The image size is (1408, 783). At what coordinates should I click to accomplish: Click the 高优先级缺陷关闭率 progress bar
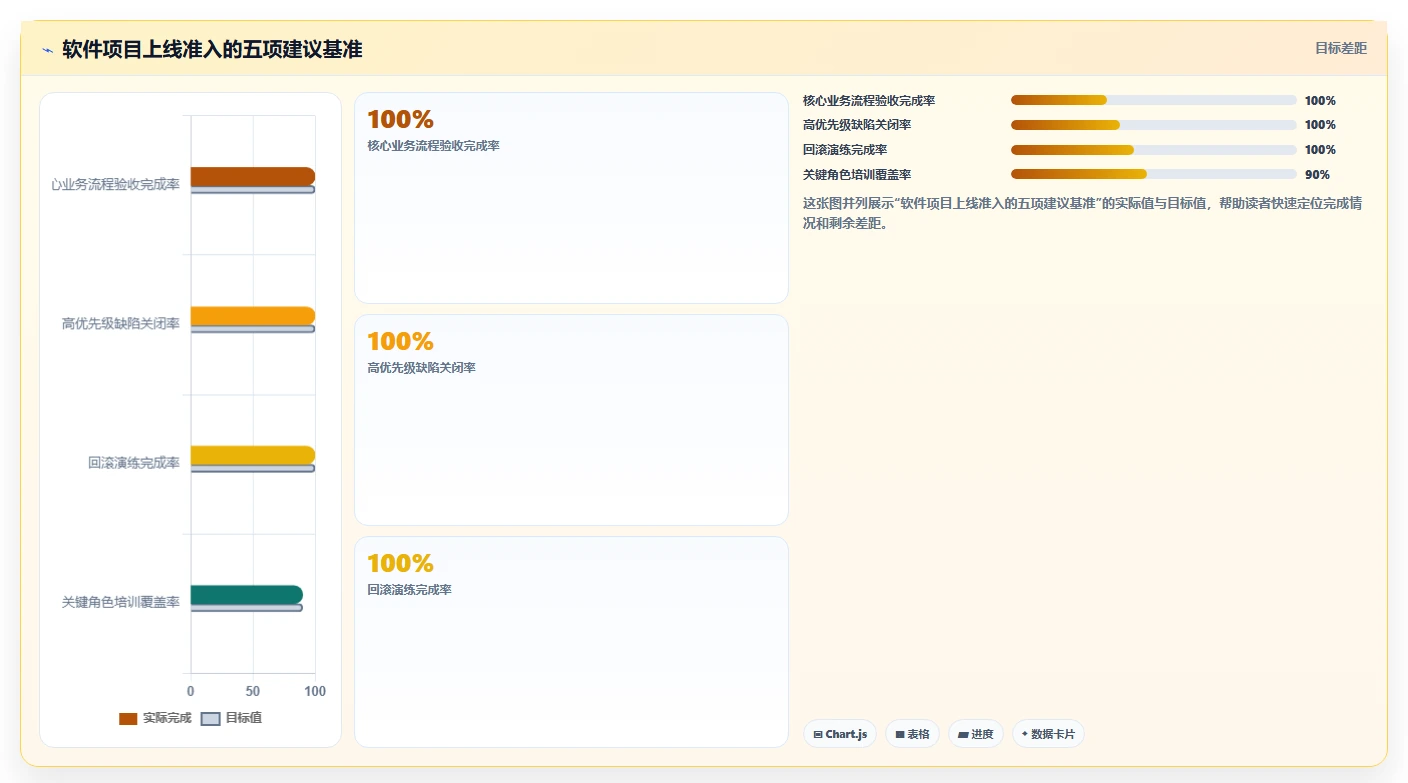click(x=1154, y=125)
